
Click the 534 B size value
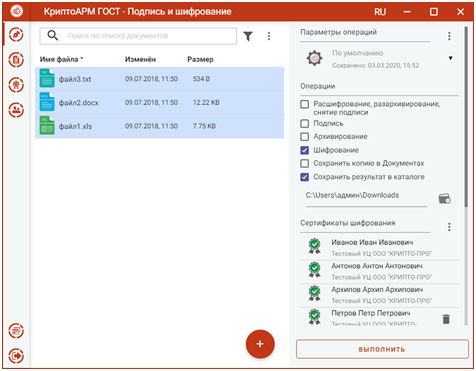201,79
